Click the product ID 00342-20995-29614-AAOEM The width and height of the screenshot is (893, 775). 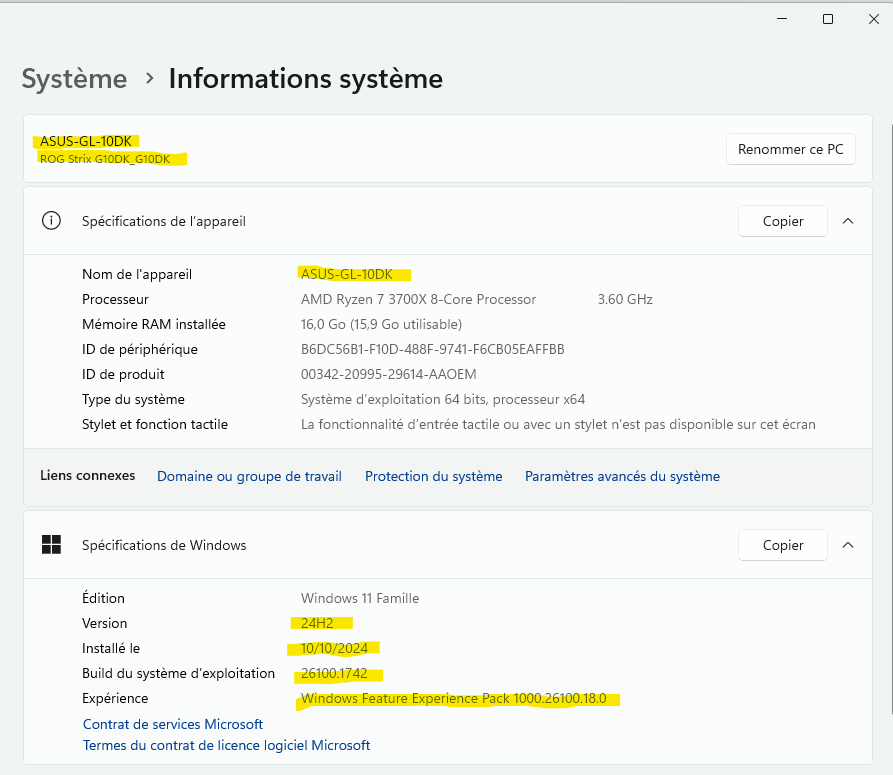[388, 374]
